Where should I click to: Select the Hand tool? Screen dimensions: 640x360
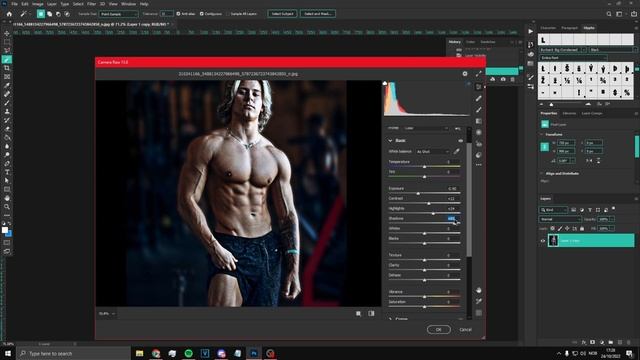pos(7,198)
